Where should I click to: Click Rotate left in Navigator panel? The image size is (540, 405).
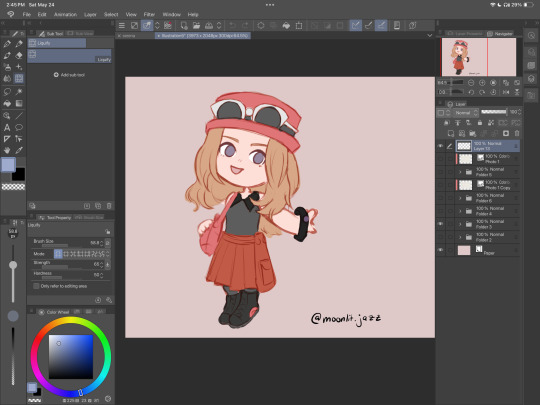[471, 92]
